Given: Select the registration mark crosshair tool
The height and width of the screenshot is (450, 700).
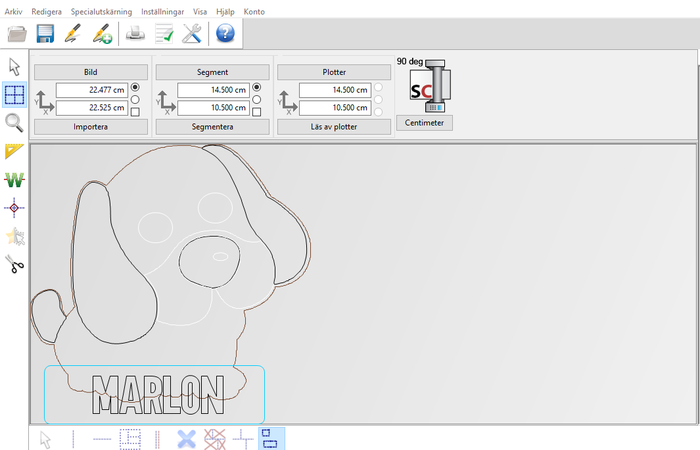Looking at the screenshot, I should tap(14, 208).
